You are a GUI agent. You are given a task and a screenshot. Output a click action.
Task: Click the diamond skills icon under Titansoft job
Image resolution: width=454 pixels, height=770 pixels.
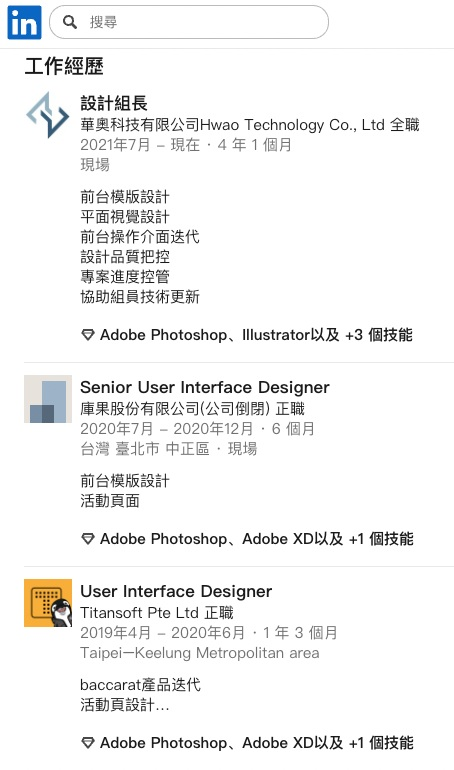[x=87, y=743]
